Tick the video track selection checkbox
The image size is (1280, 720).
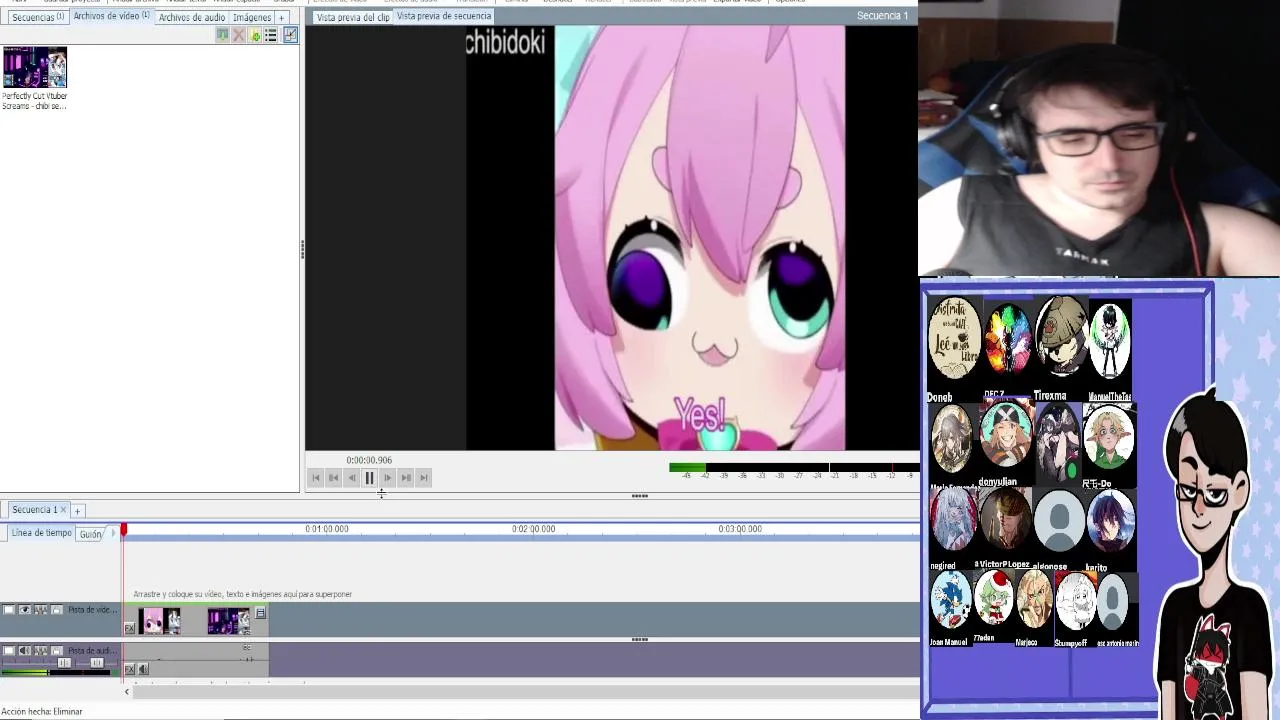[x=8, y=610]
